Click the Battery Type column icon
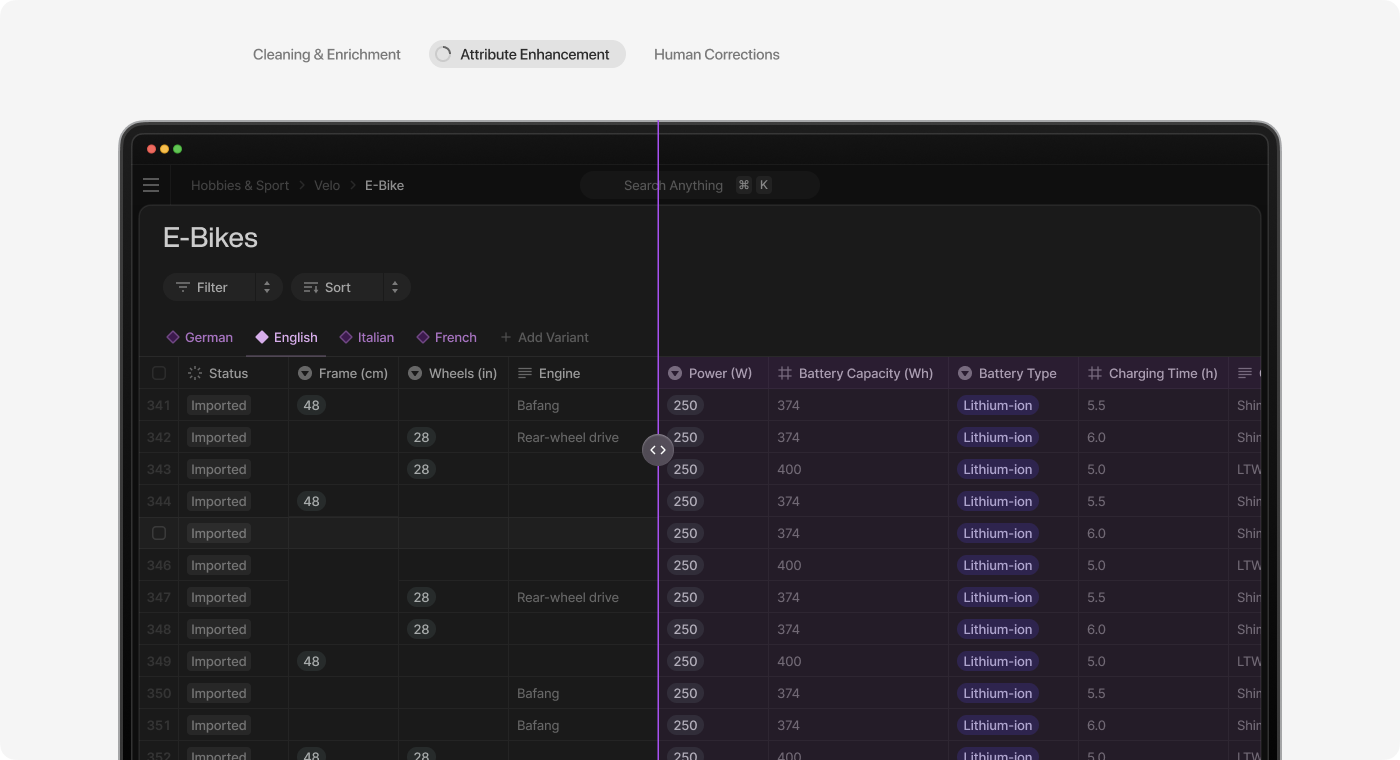The image size is (1400, 760). [965, 373]
